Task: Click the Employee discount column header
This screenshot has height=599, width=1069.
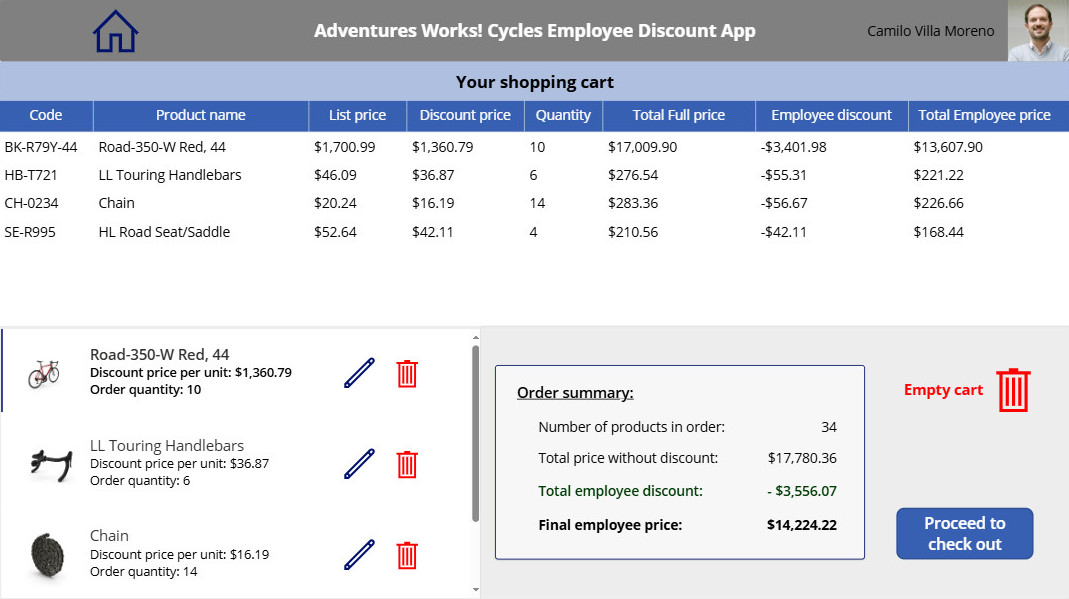Action: coord(831,115)
